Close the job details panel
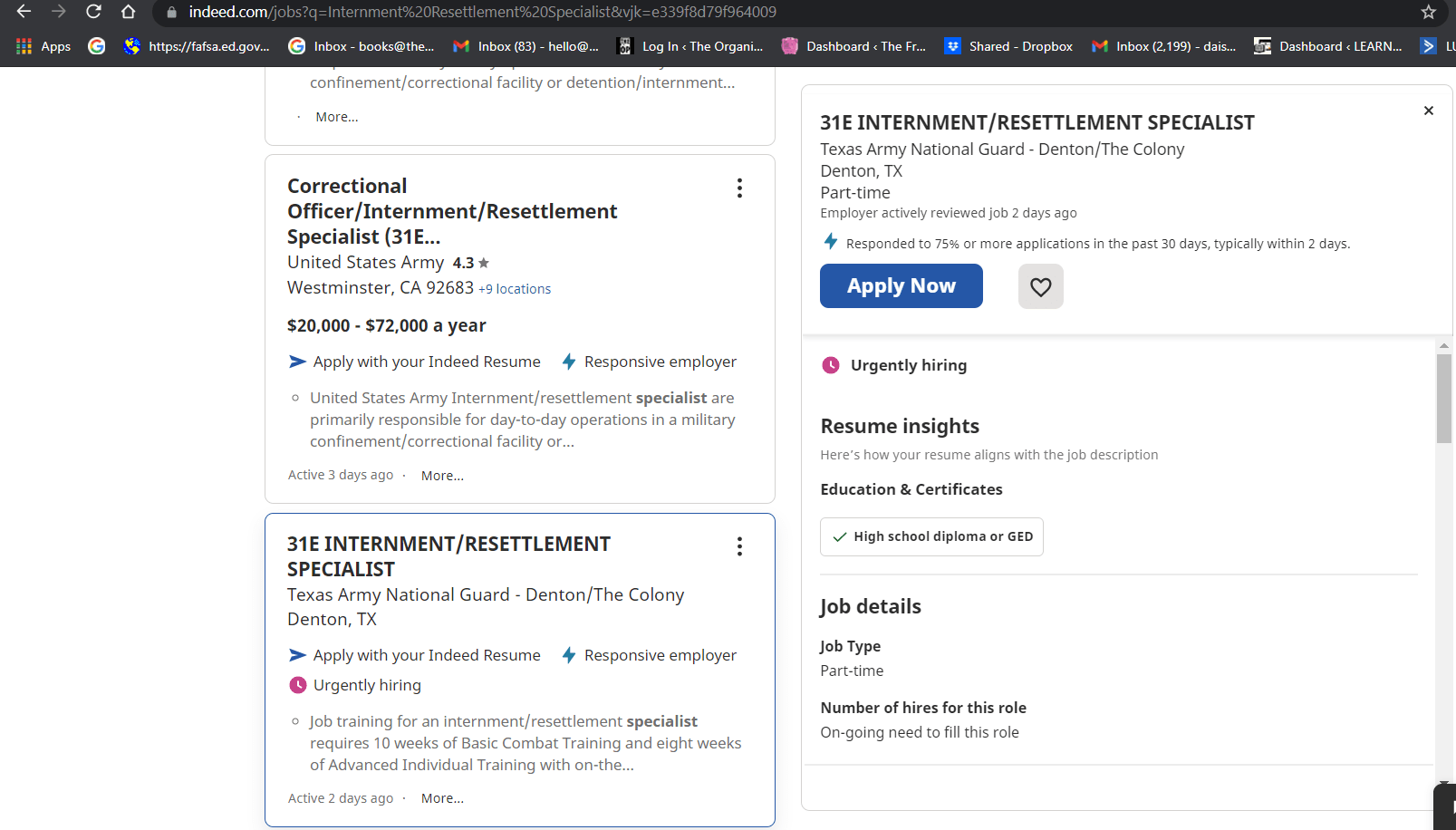The width and height of the screenshot is (1456, 830). point(1428,111)
